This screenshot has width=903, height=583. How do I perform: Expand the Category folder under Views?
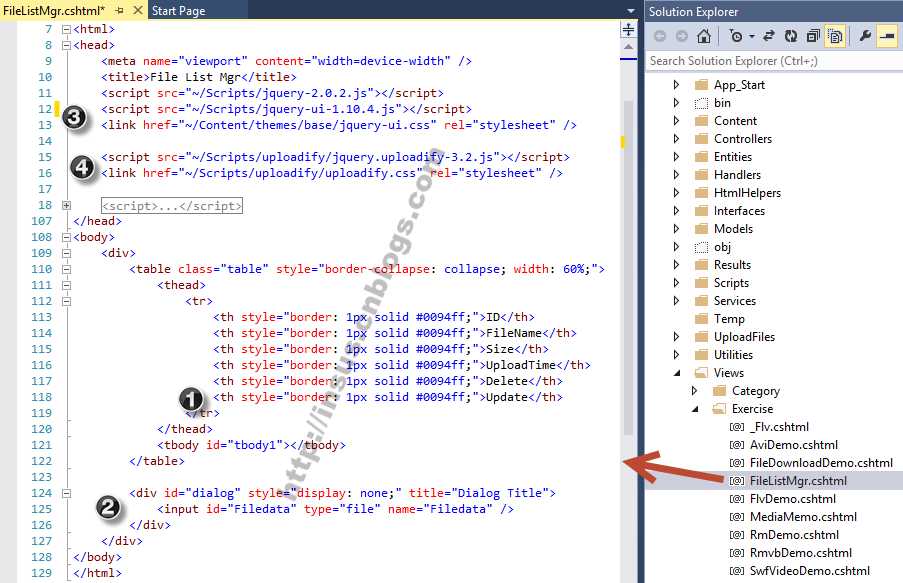[x=695, y=391]
